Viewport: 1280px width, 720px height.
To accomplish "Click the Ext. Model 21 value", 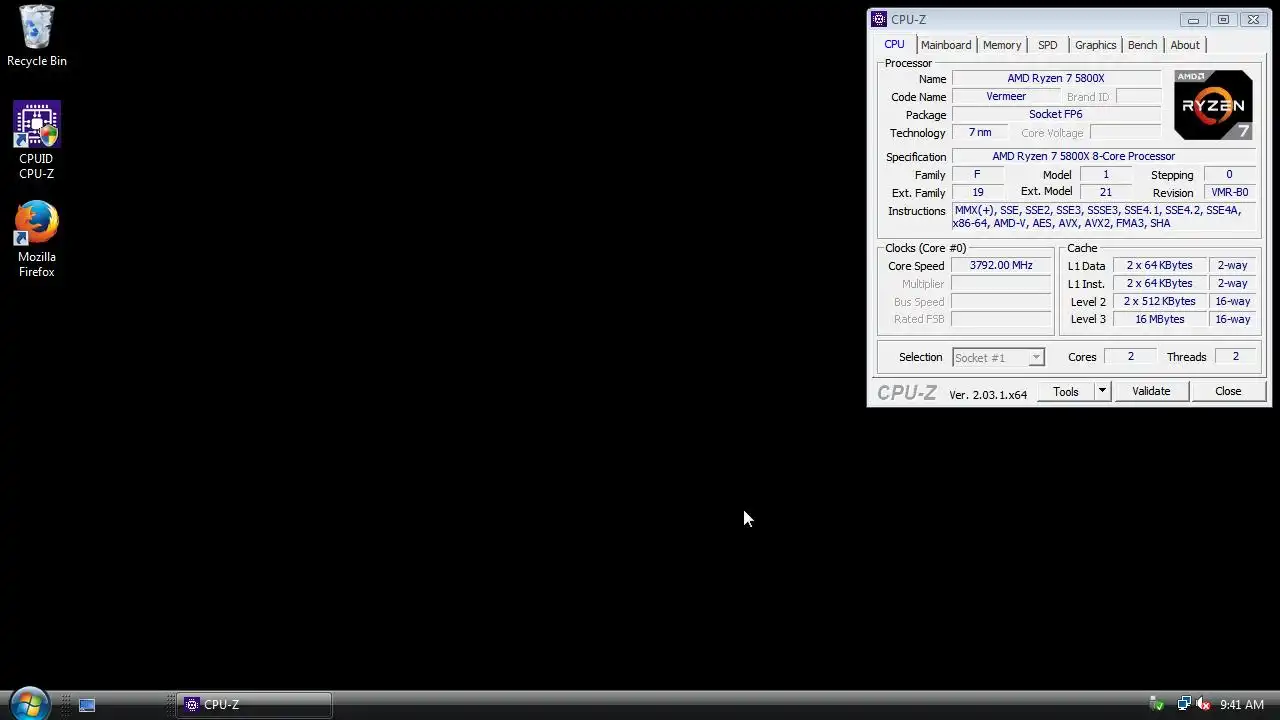I will click(x=1105, y=192).
